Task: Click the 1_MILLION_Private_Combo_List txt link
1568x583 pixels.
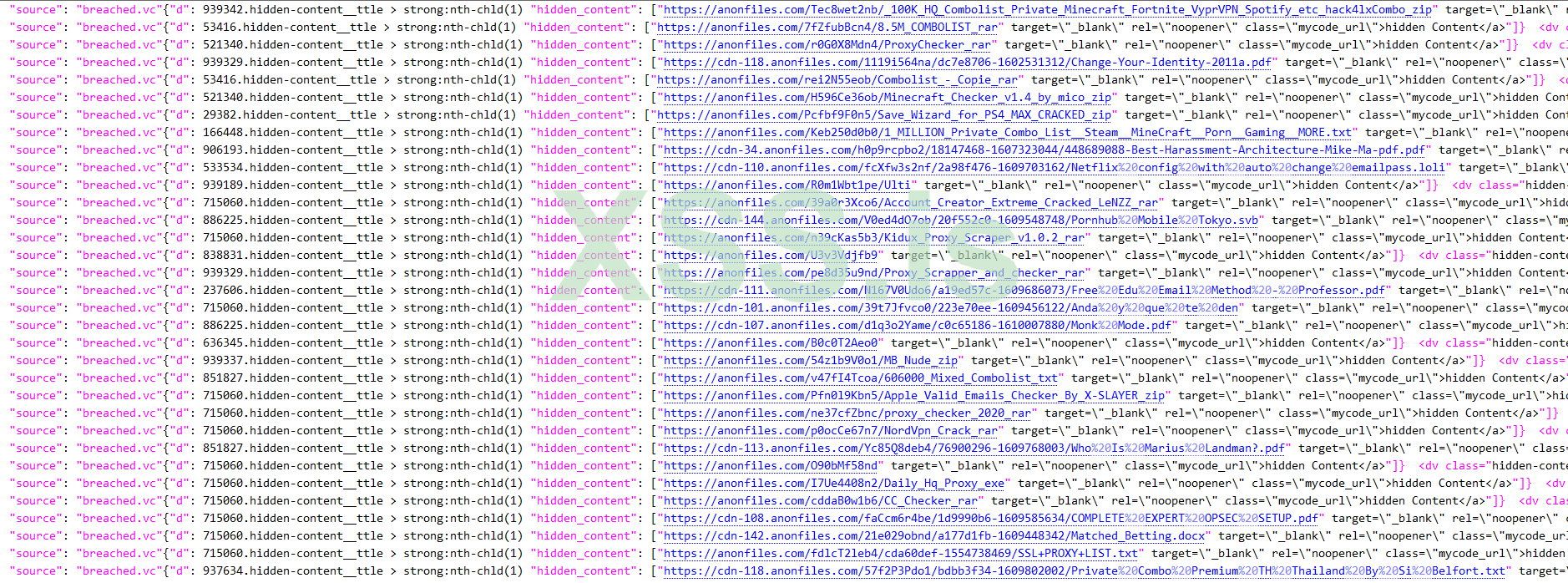Action: coord(1008,133)
